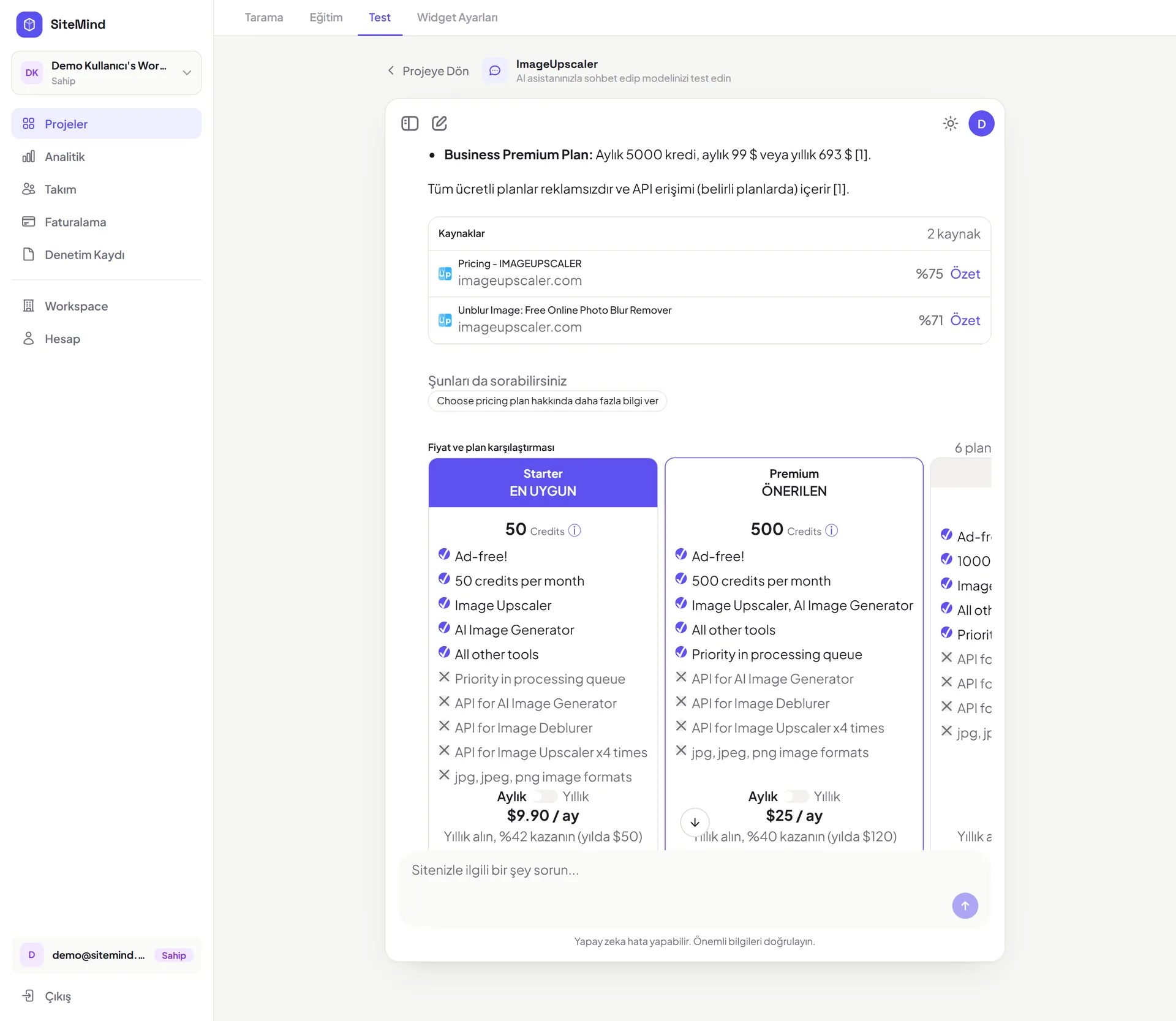
Task: Select the Premium plan header
Action: [x=794, y=483]
